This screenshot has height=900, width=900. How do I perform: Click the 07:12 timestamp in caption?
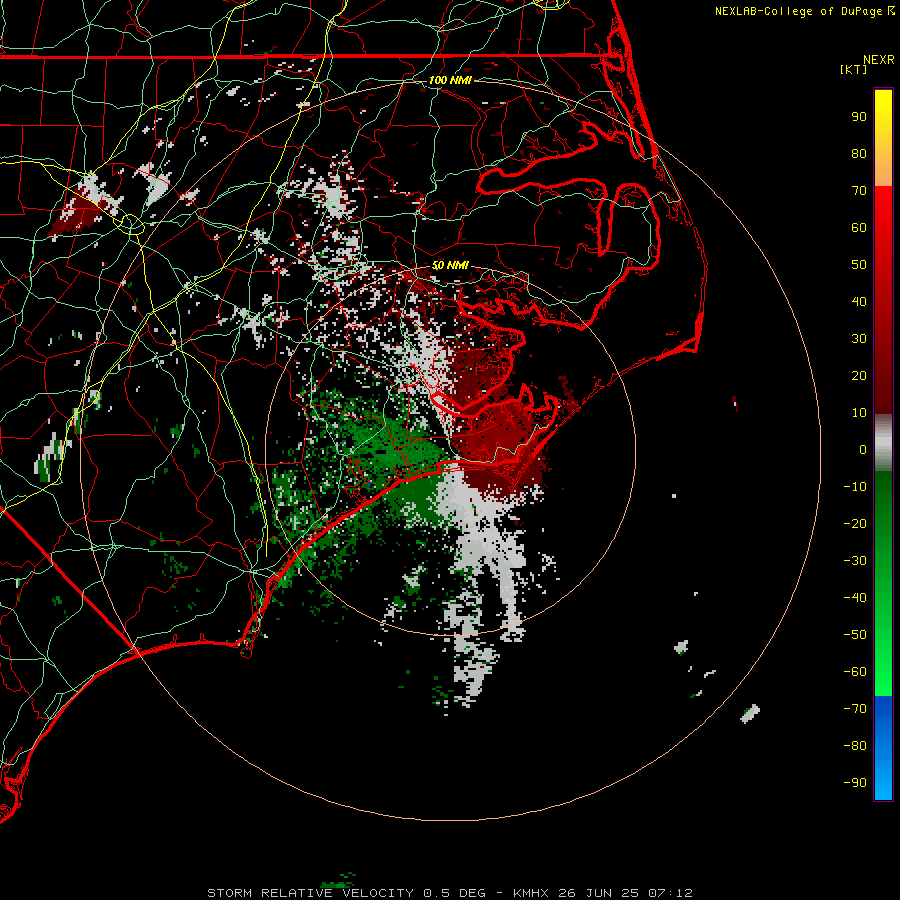tap(670, 893)
